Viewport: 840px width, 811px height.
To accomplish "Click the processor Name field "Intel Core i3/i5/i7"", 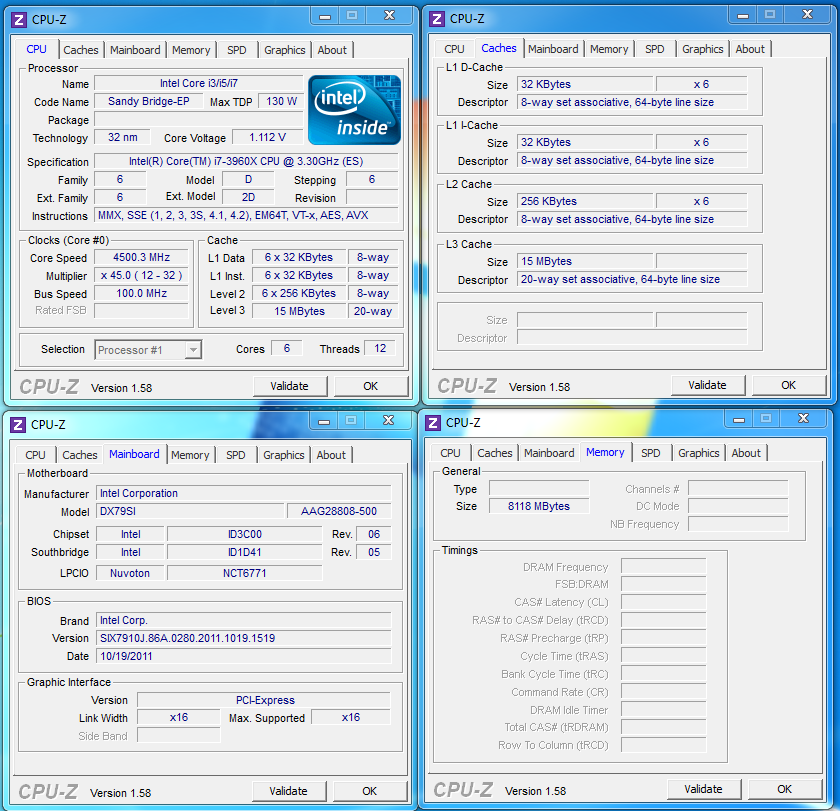I will [199, 83].
